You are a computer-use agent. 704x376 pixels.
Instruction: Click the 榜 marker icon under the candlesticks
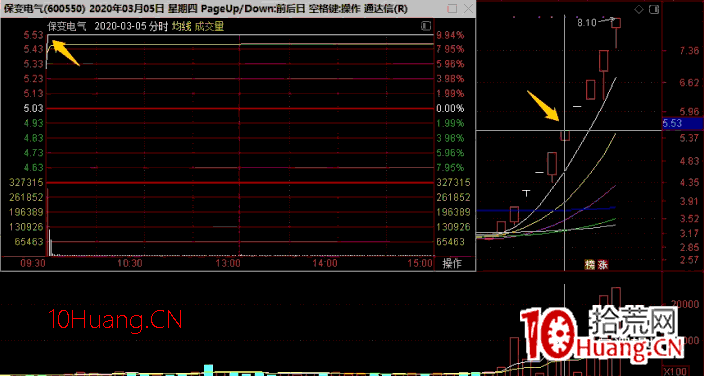pyautogui.click(x=590, y=265)
